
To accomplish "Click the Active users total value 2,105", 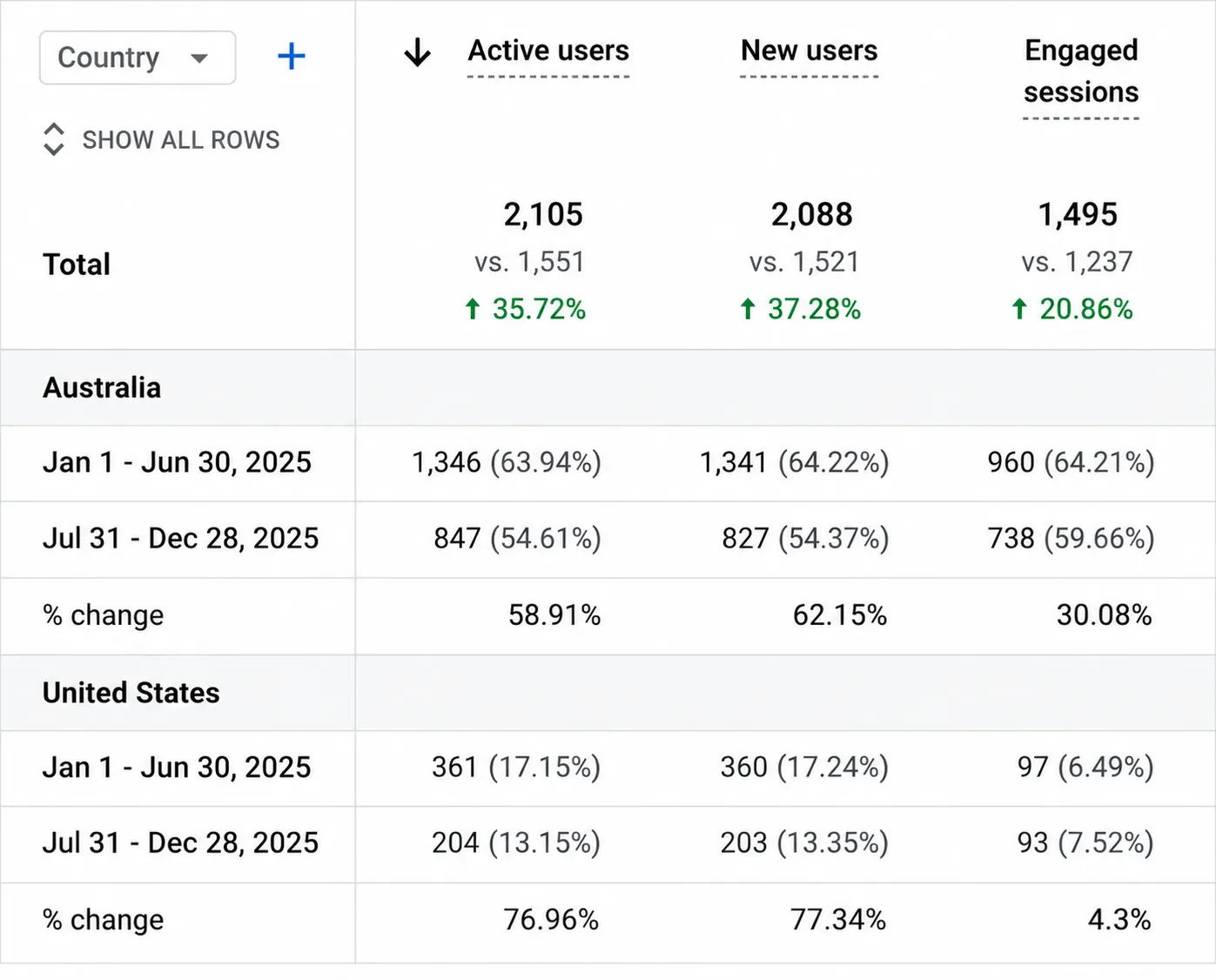I will pos(543,215).
